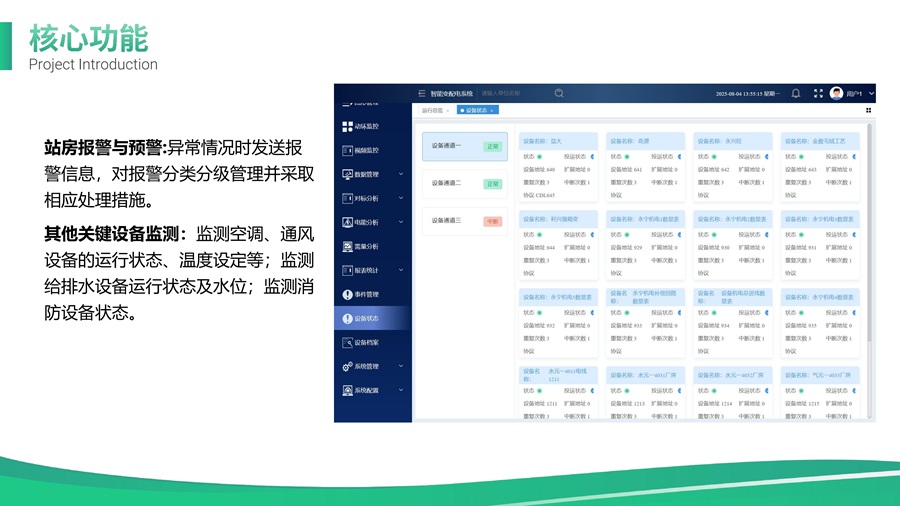Switch to the 运行总览 tab
The image size is (900, 506).
432,110
